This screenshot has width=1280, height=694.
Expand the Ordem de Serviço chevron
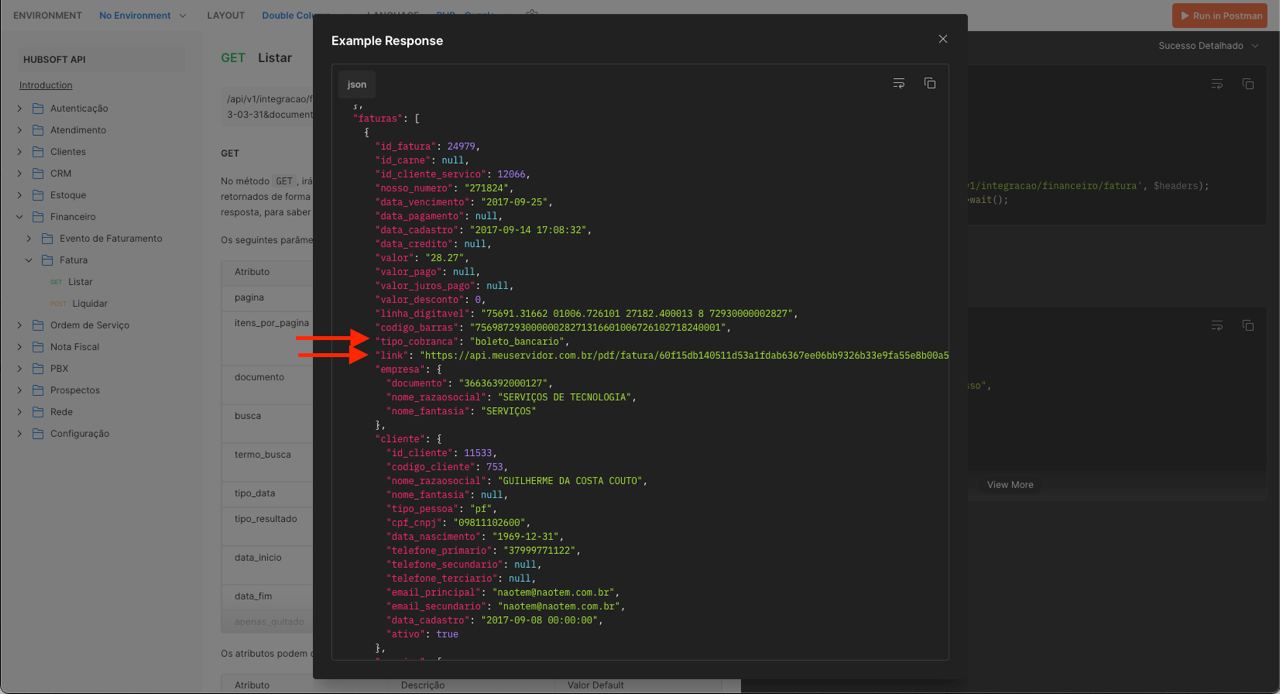[20, 325]
